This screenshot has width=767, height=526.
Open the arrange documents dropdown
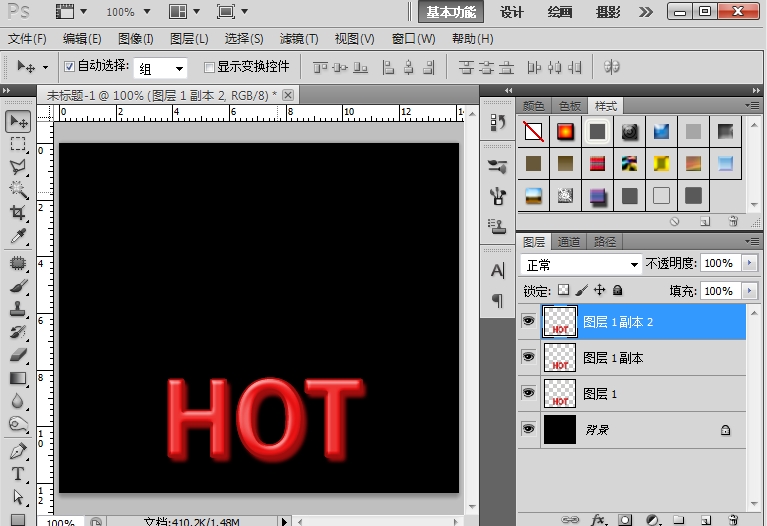pos(184,12)
